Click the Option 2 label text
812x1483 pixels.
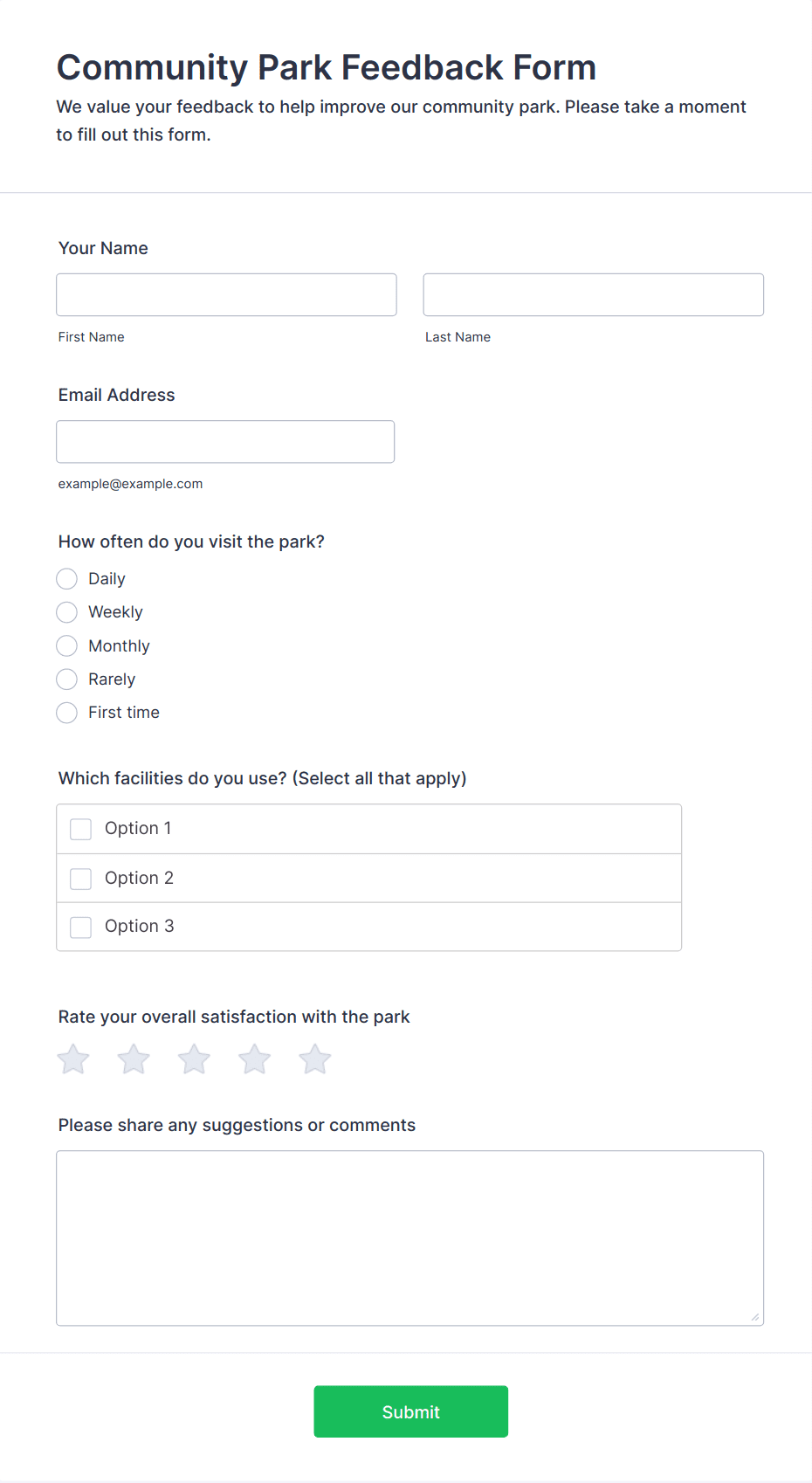pyautogui.click(x=140, y=878)
